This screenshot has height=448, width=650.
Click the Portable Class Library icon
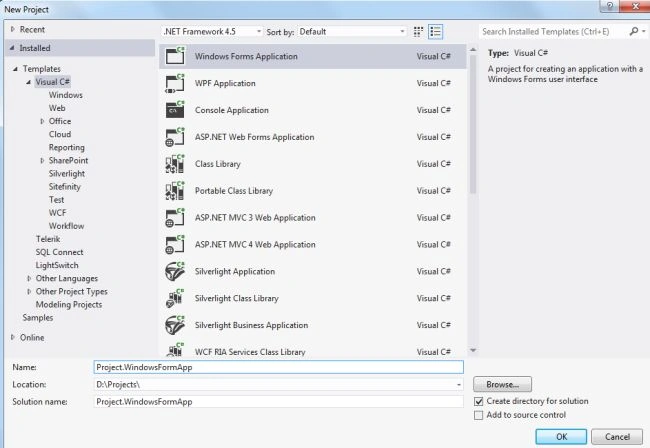coord(175,191)
